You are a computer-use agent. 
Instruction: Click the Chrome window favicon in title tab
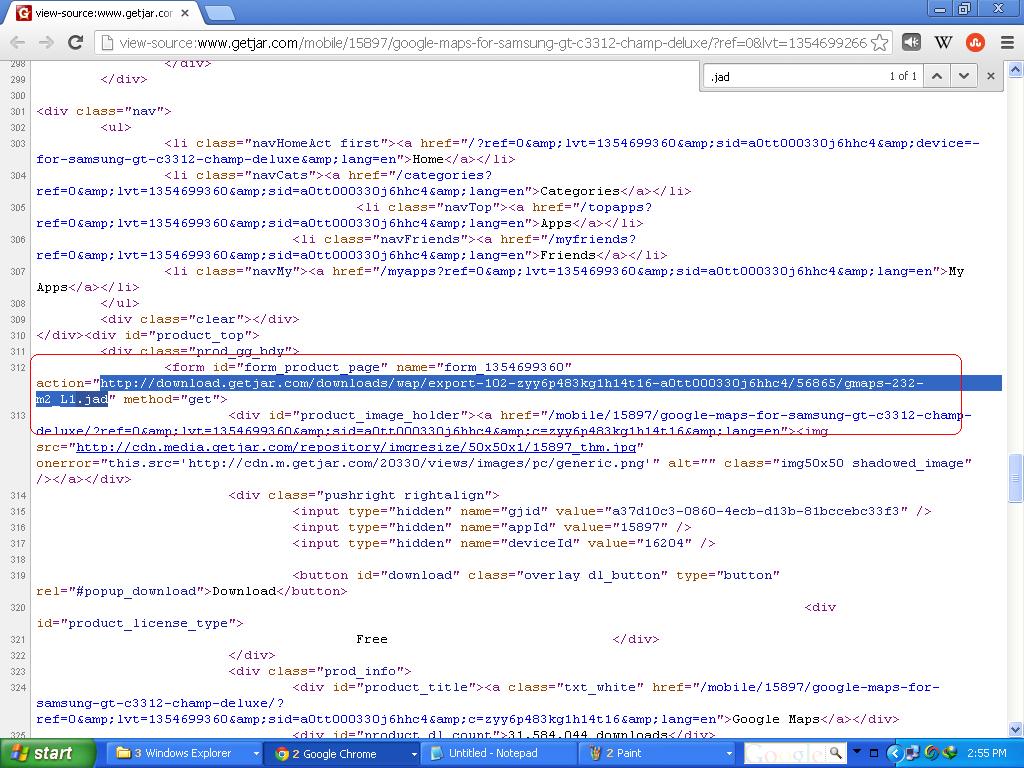point(24,13)
